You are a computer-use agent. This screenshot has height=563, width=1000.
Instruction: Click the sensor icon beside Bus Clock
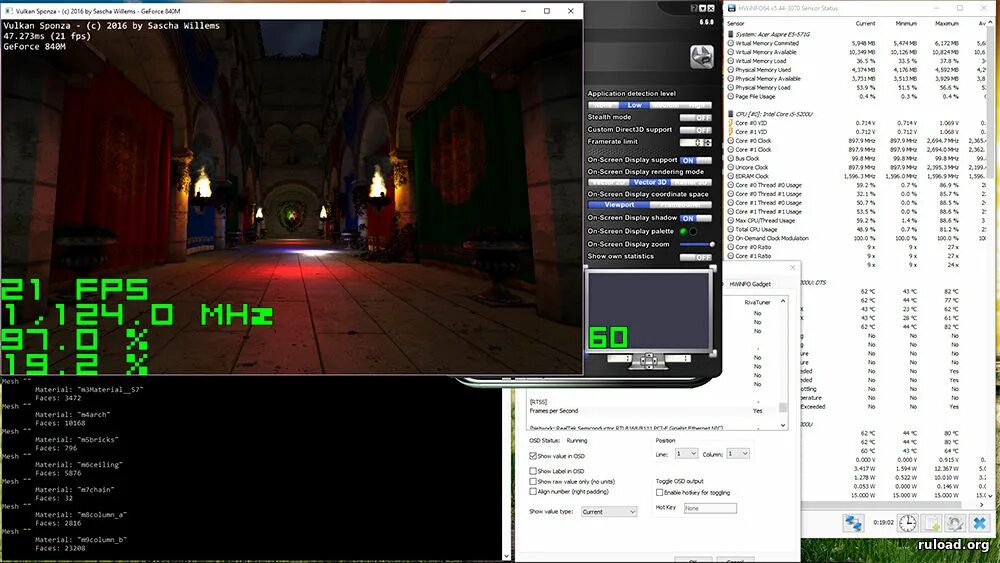731,159
